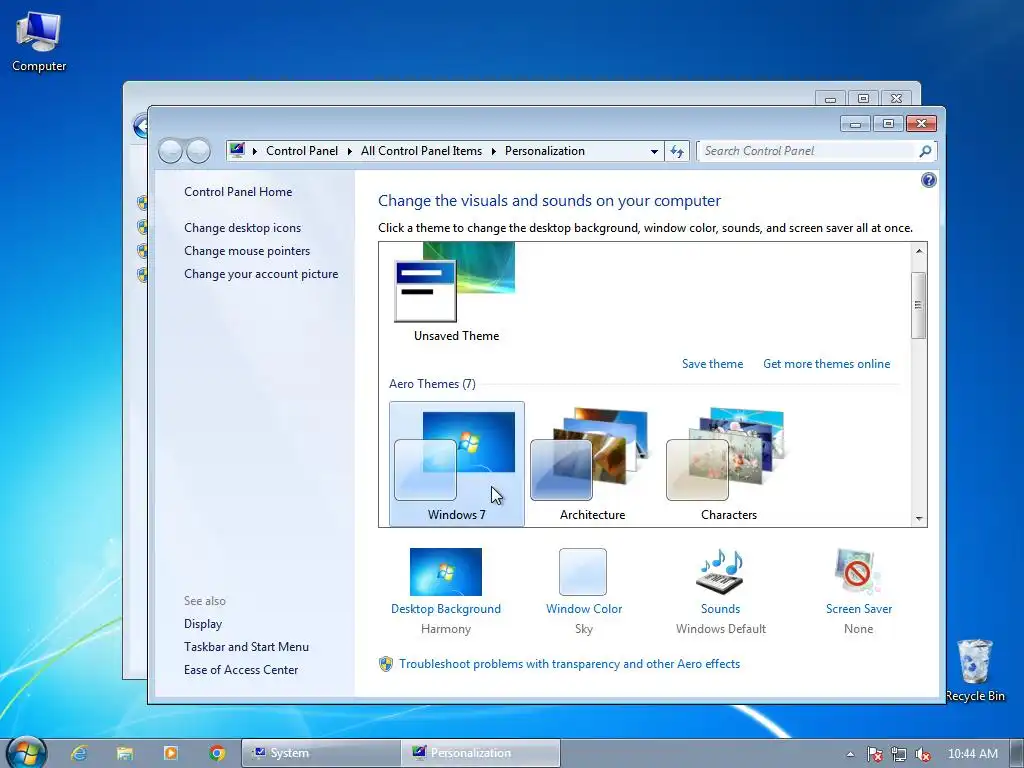Image resolution: width=1024 pixels, height=768 pixels.
Task: Open Taskbar and Start Menu link
Action: (246, 647)
